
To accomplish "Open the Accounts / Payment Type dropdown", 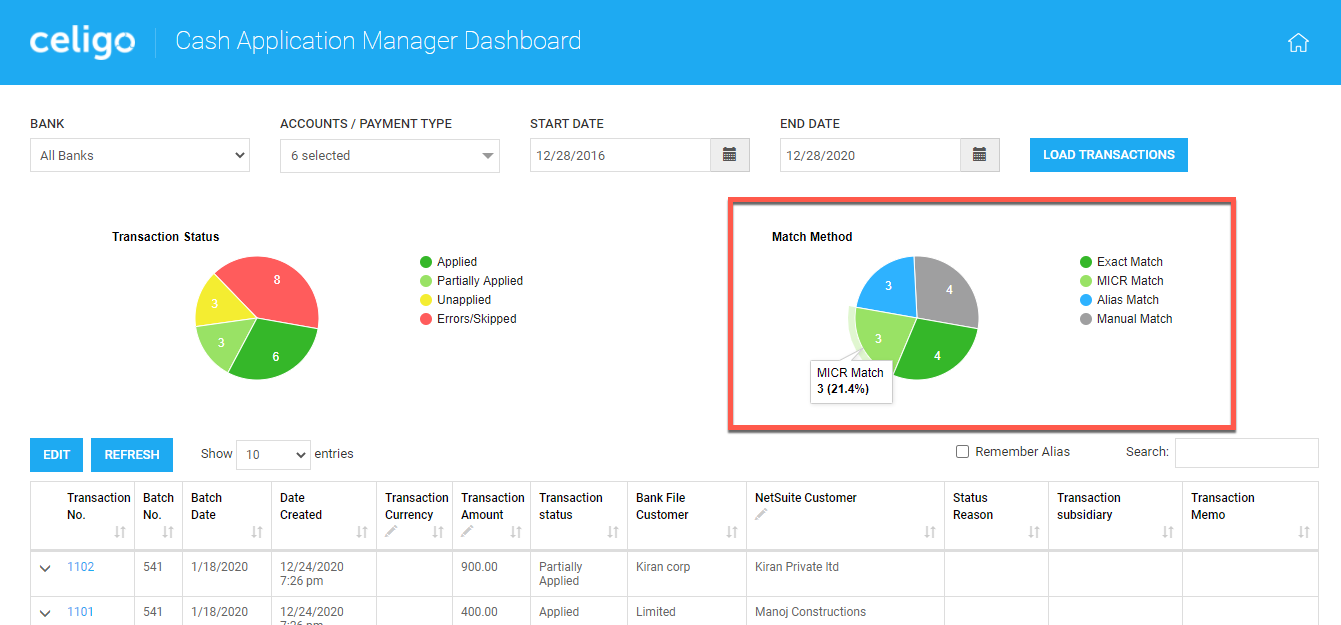I will (390, 155).
